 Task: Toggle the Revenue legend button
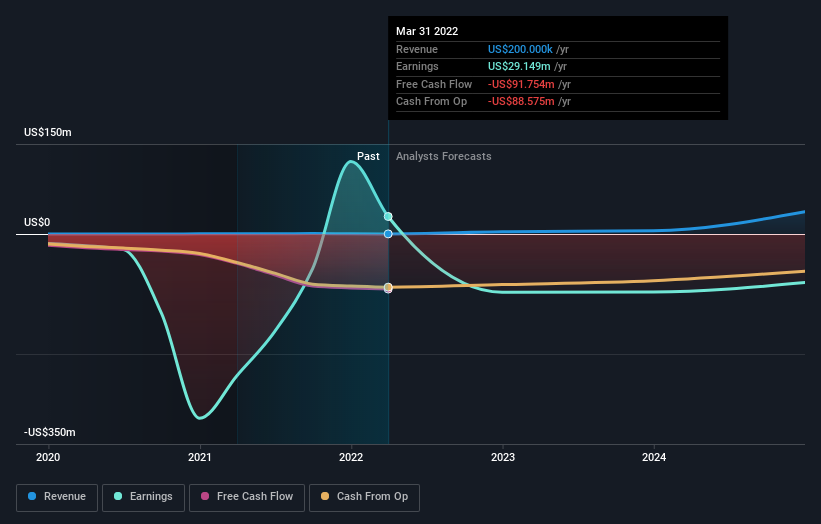point(57,497)
